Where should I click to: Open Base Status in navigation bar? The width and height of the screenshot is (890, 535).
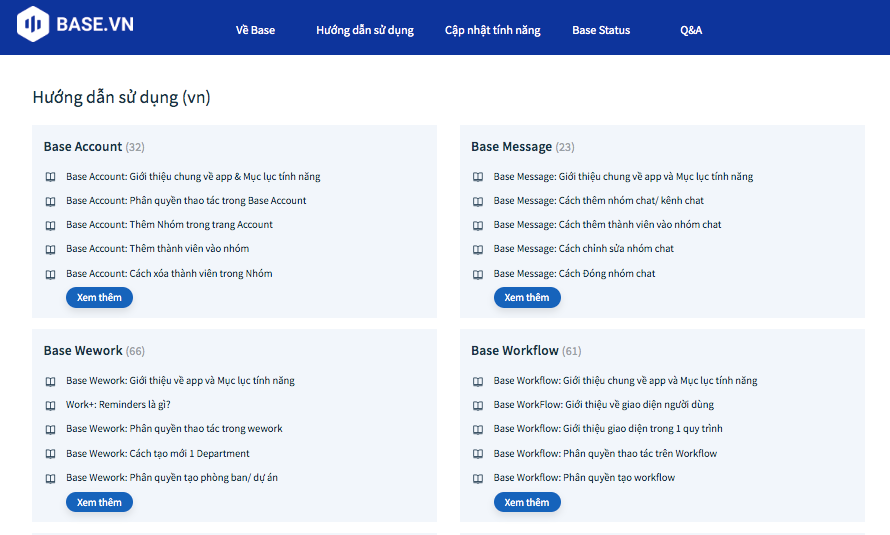(601, 30)
